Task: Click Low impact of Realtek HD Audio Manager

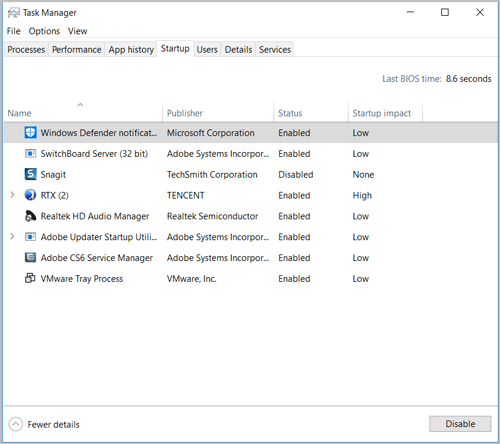Action: tap(361, 216)
